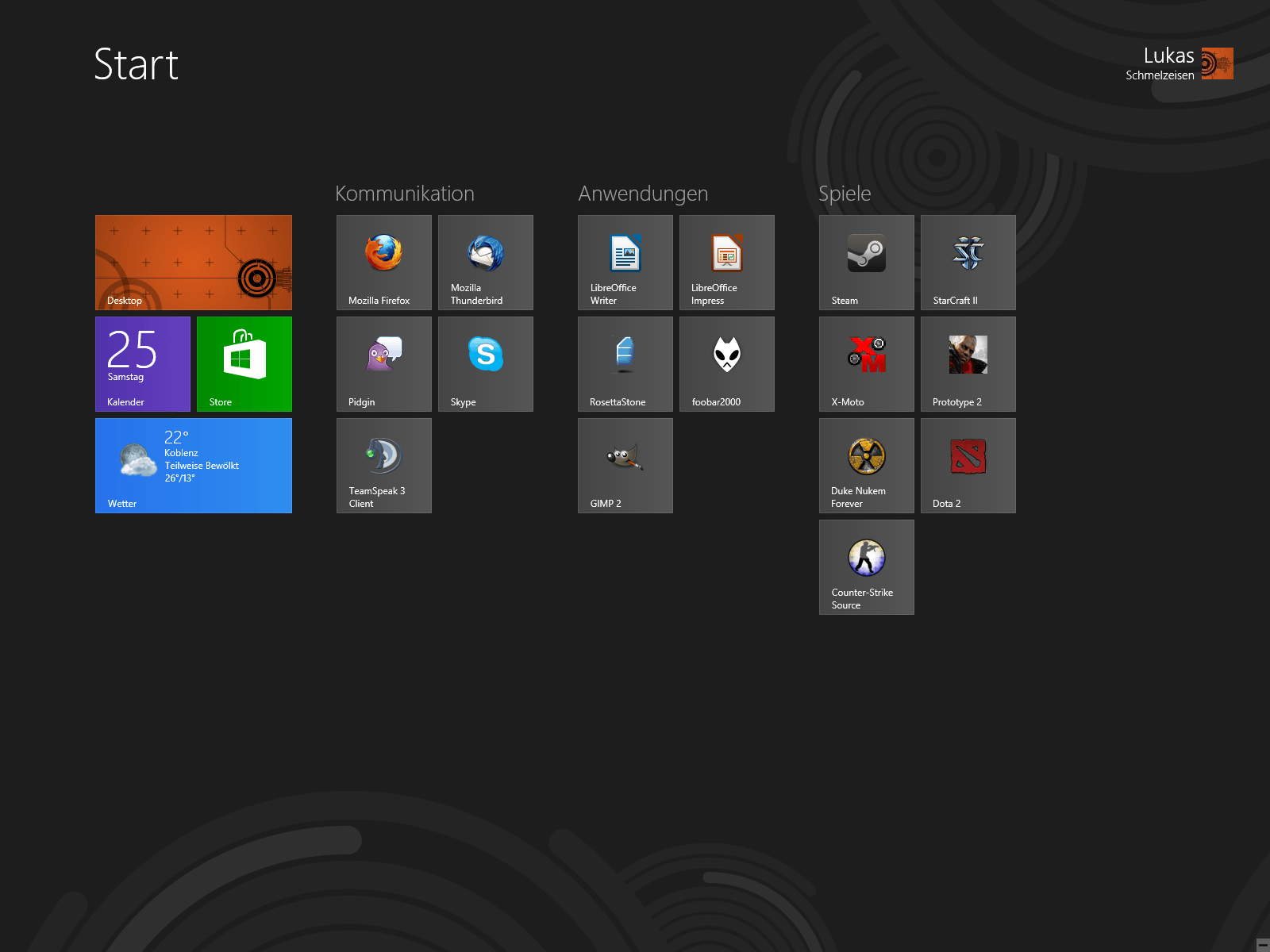
Task: Launch StarCraft II
Action: pos(968,262)
